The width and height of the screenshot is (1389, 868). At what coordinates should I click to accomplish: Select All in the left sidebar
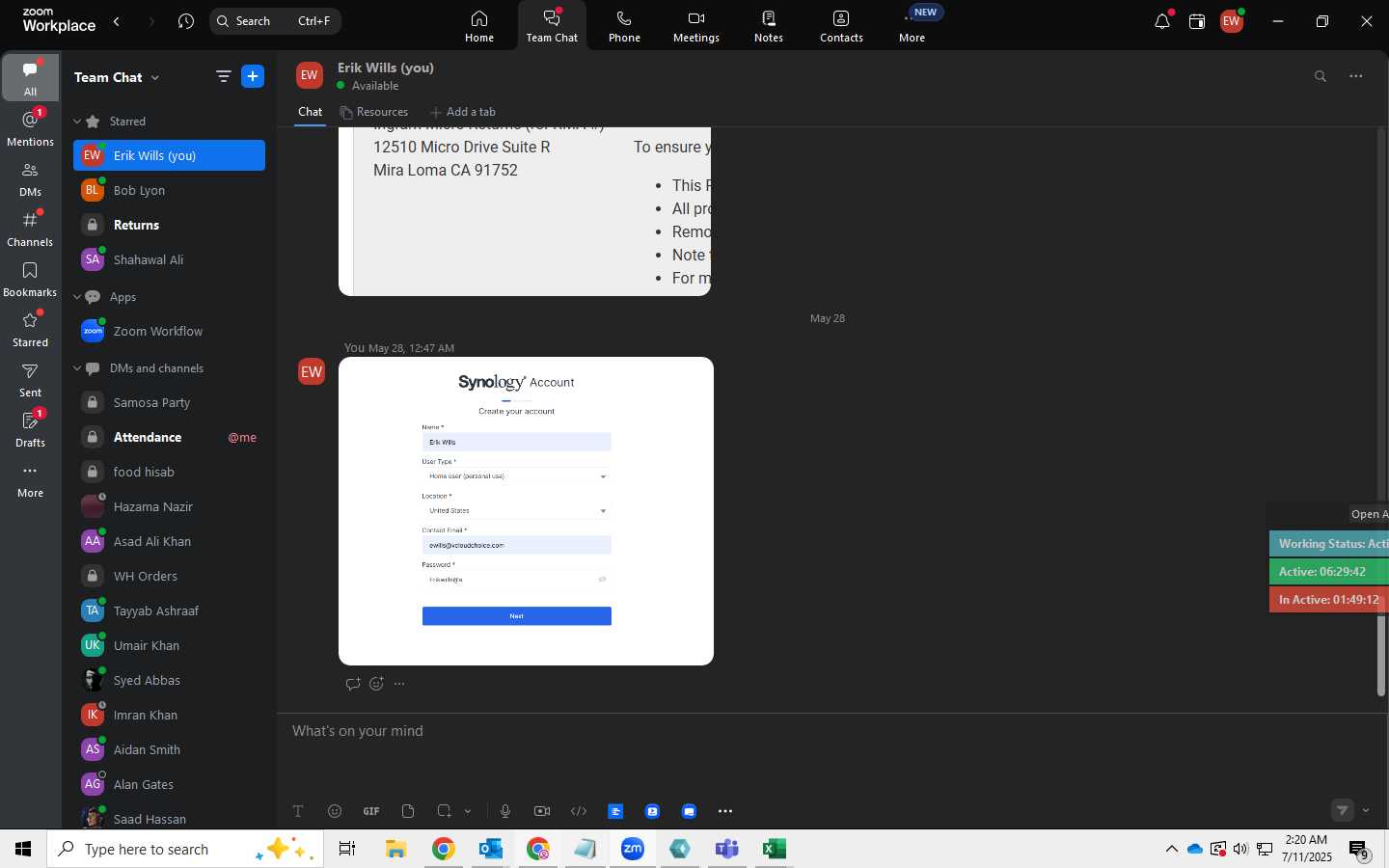click(31, 77)
